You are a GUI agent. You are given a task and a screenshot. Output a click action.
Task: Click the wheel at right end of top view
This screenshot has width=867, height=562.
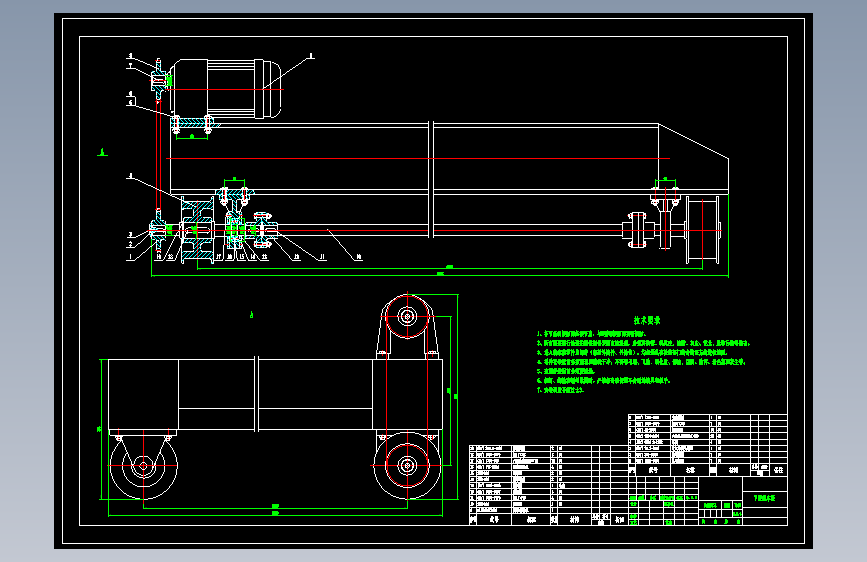click(703, 230)
